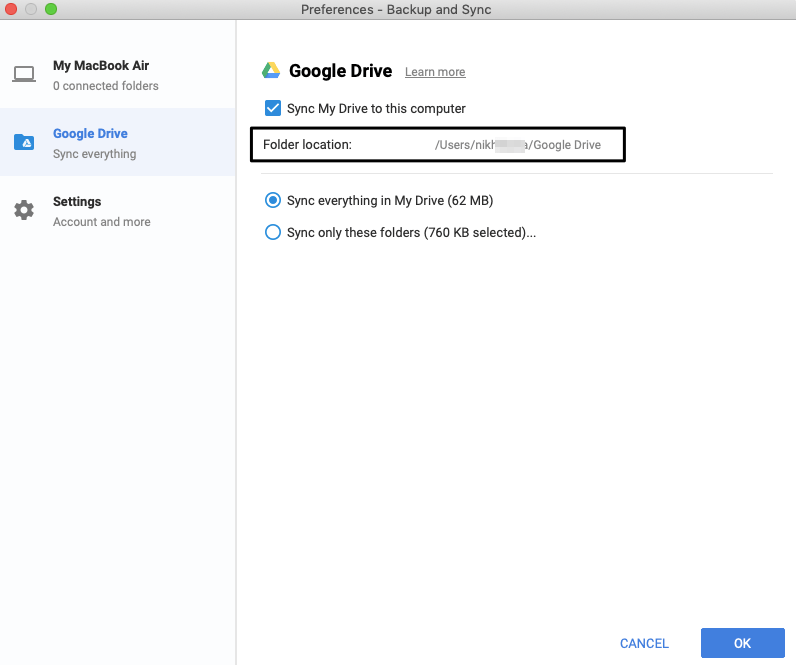Close the Preferences window with red button
The image size is (796, 665).
coord(11,9)
